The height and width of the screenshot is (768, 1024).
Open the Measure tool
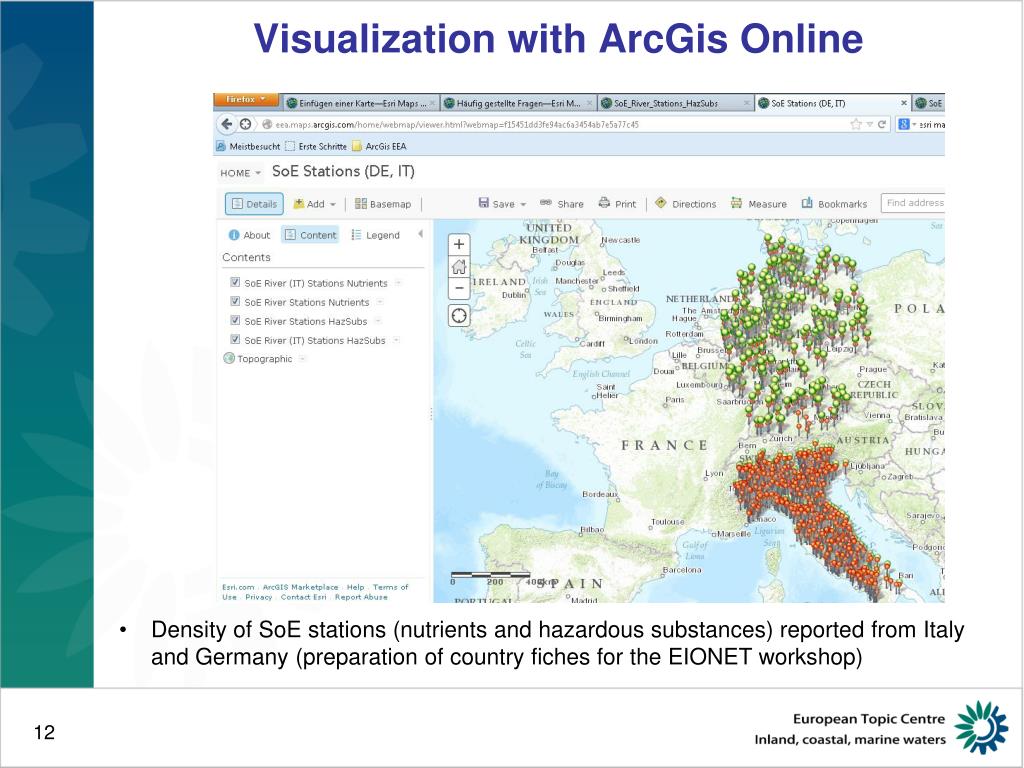tap(759, 204)
